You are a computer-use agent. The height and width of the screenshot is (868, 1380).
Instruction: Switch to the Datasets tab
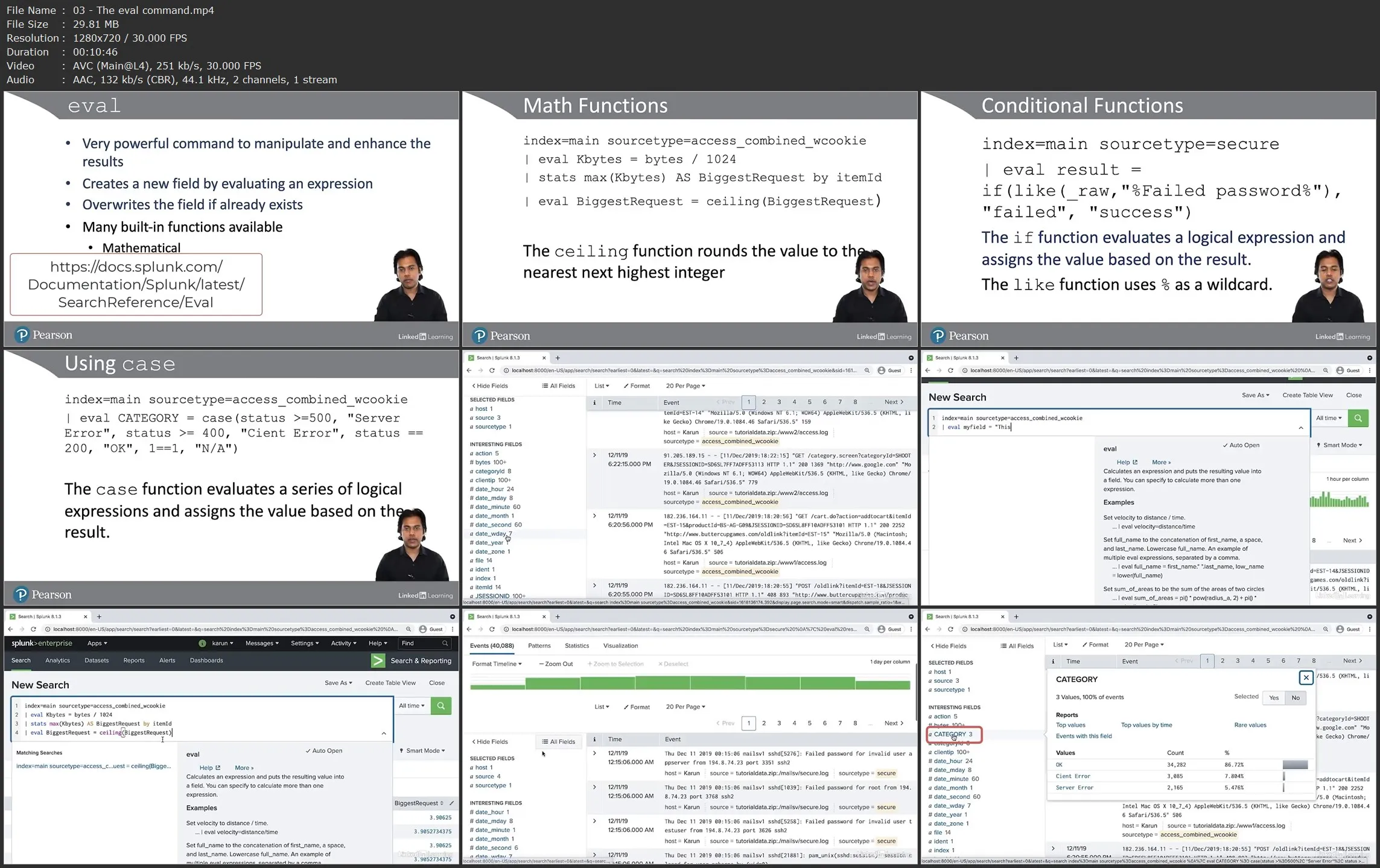point(97,661)
